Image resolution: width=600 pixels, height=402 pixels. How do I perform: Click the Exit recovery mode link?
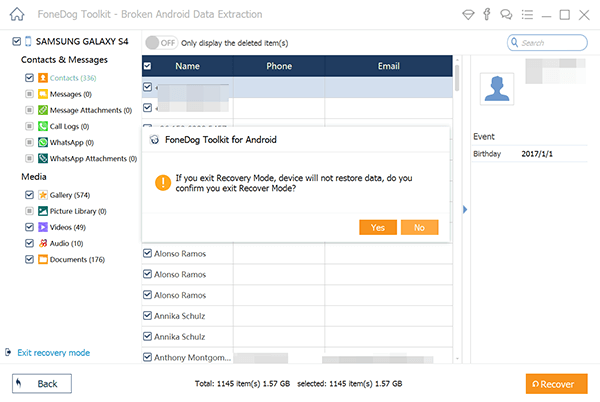coord(54,353)
